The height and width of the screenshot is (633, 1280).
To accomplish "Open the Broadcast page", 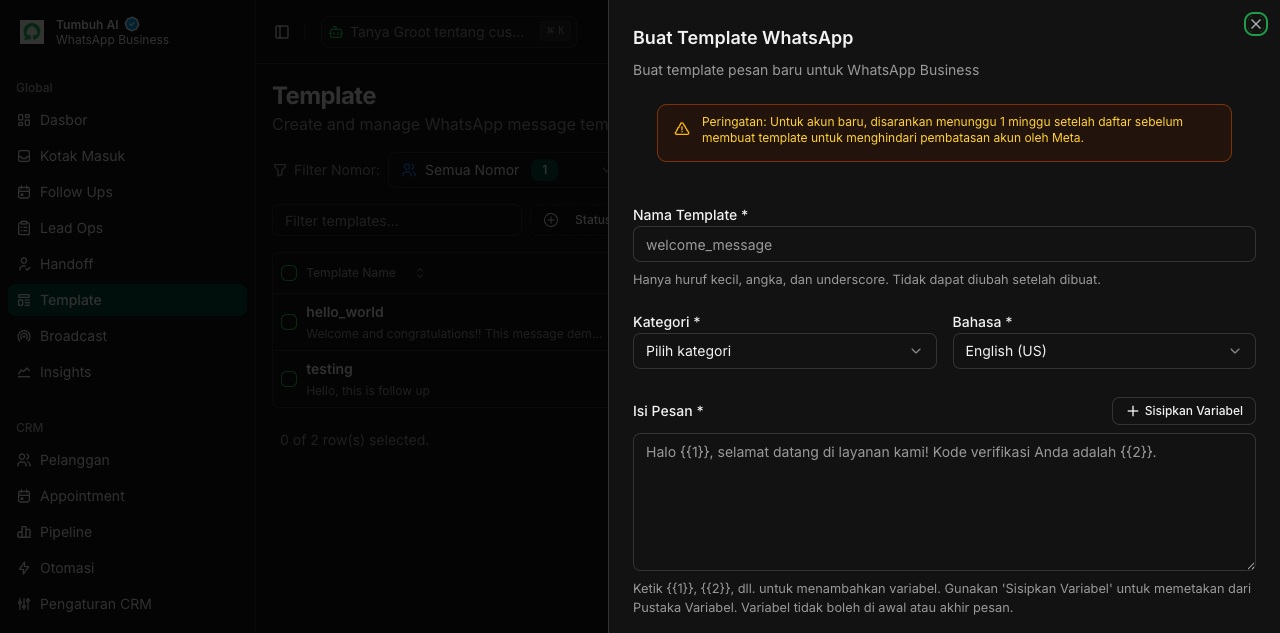I will coord(127,336).
